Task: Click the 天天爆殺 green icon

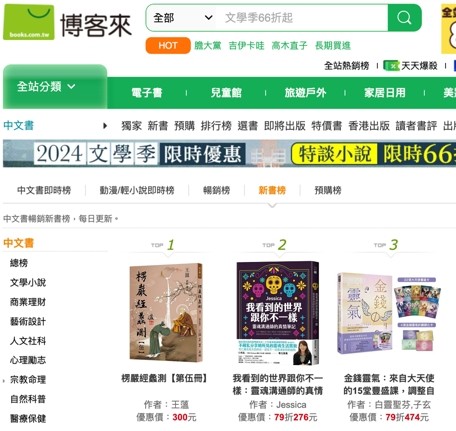Action: pyautogui.click(x=391, y=66)
